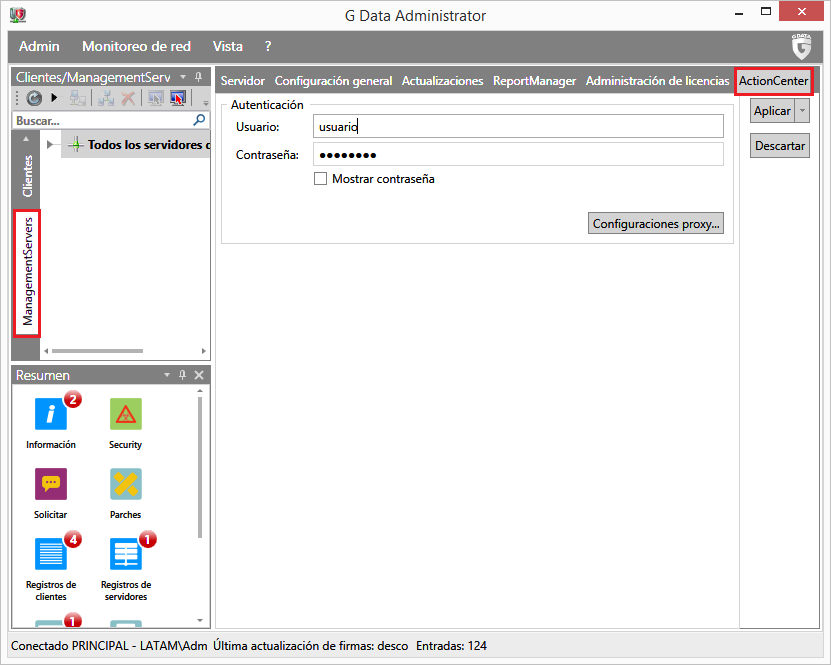Switch to the Actualizaciones tab
The width and height of the screenshot is (831, 665).
pos(442,81)
